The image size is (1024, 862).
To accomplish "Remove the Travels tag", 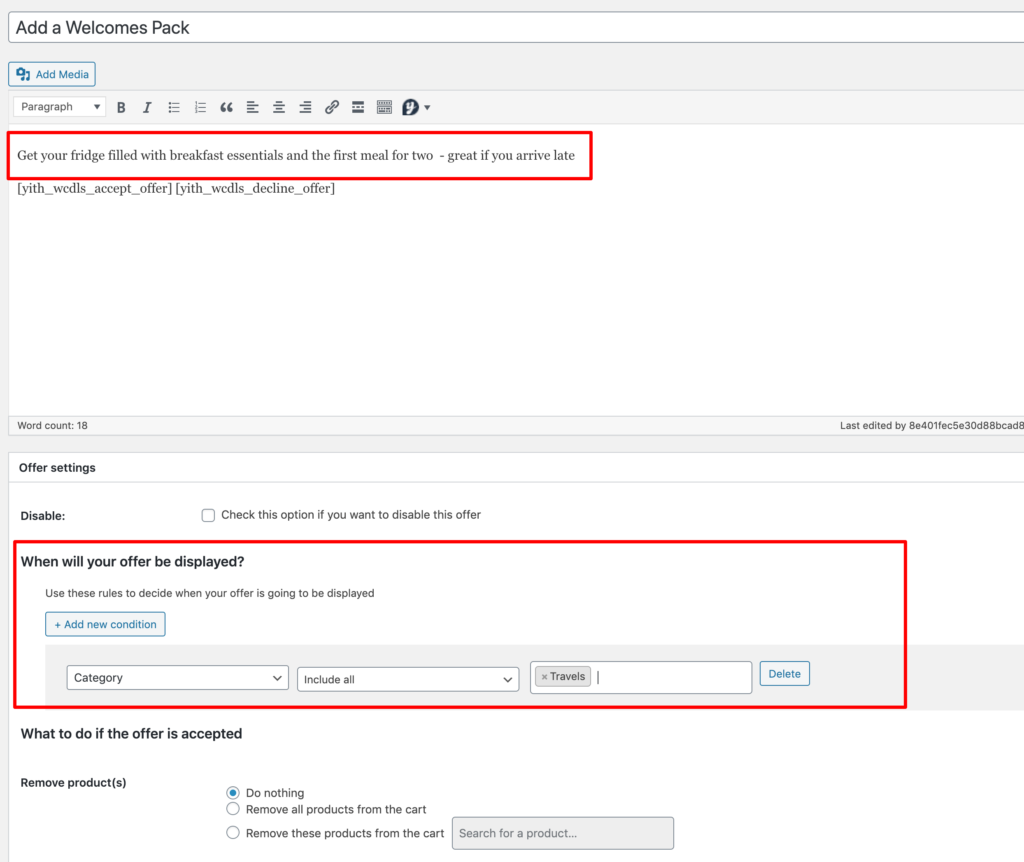I will pyautogui.click(x=544, y=677).
